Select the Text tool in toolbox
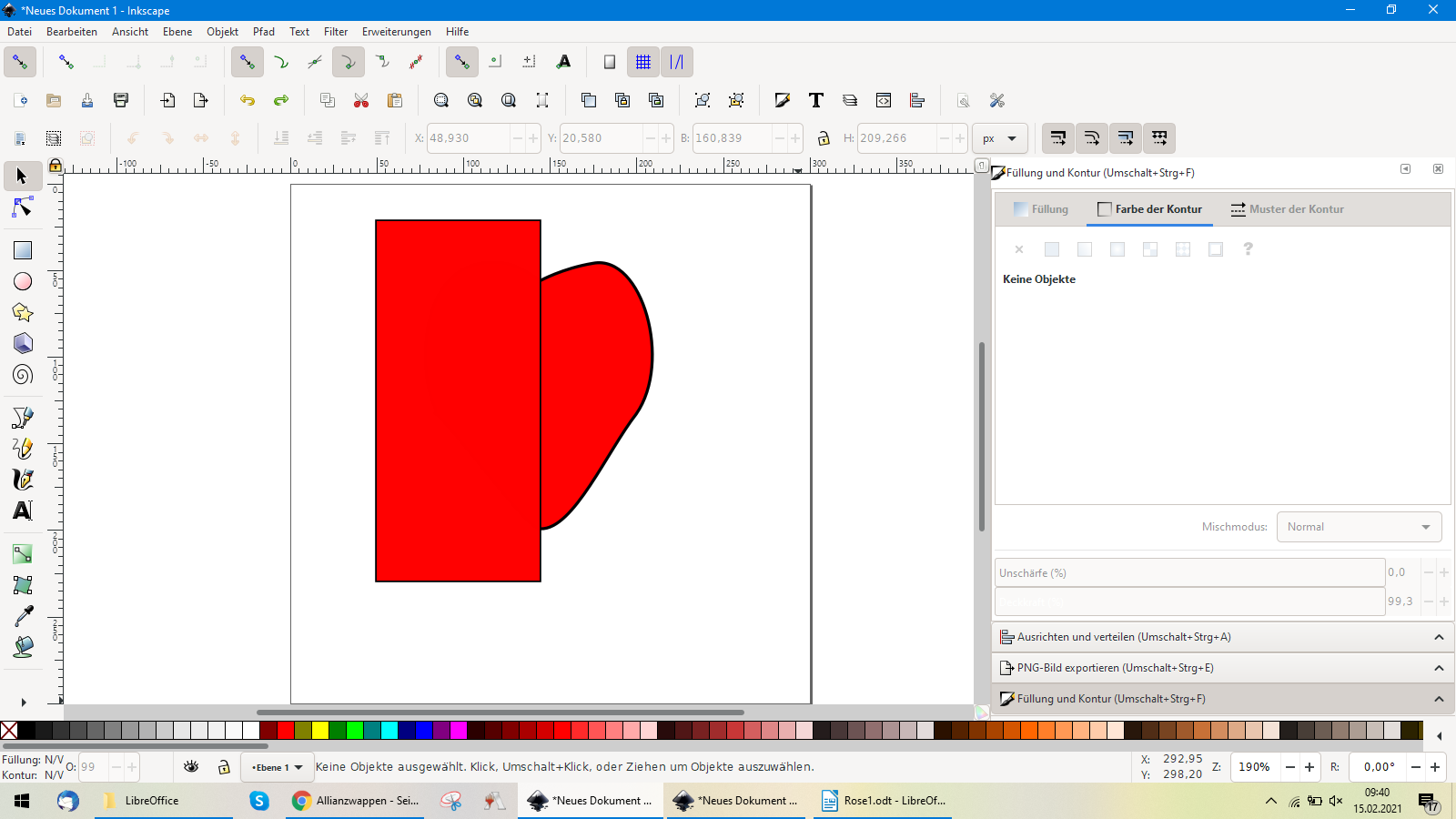Screen dimensions: 1456x819 [x=23, y=511]
